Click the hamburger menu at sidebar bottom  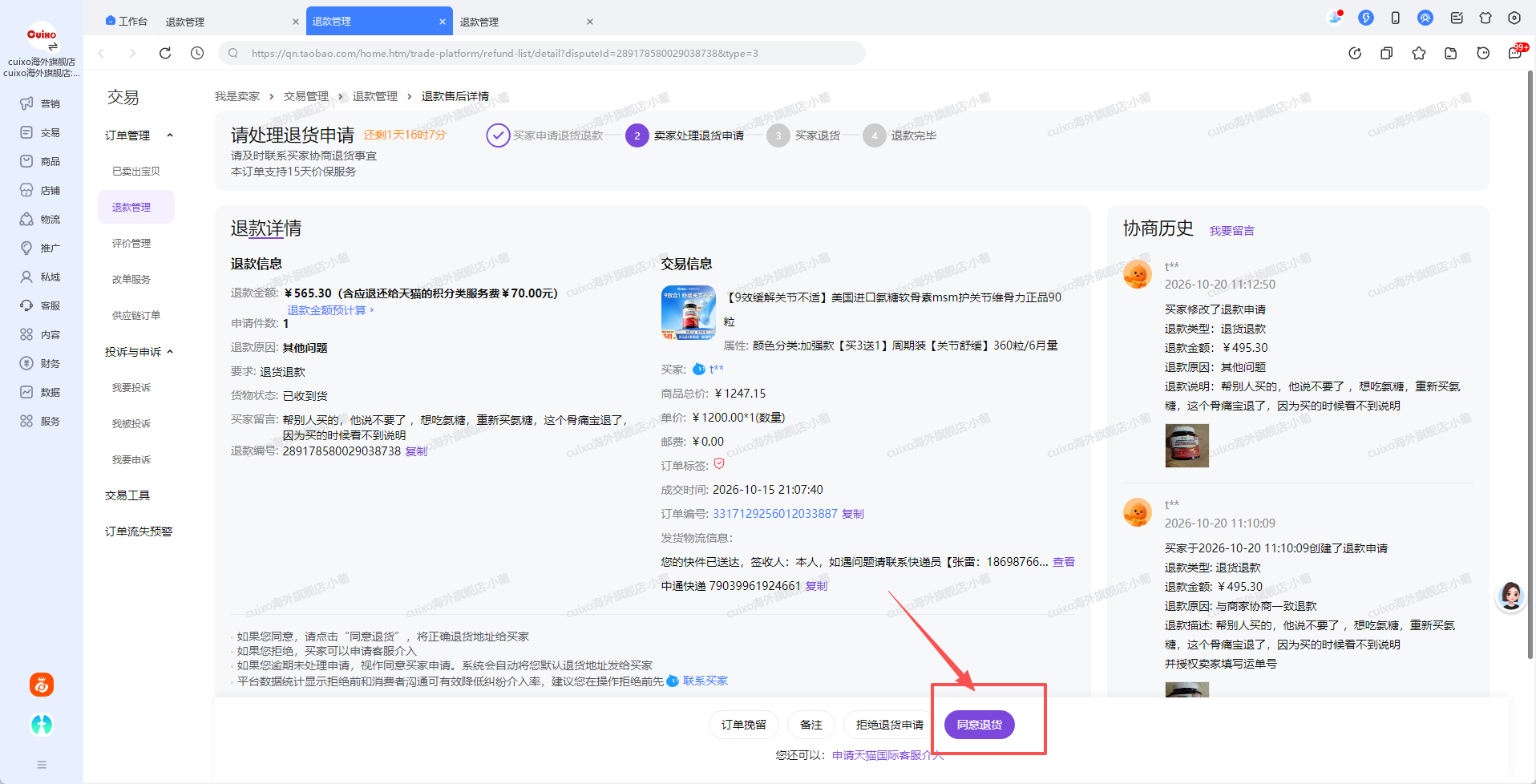[x=42, y=765]
